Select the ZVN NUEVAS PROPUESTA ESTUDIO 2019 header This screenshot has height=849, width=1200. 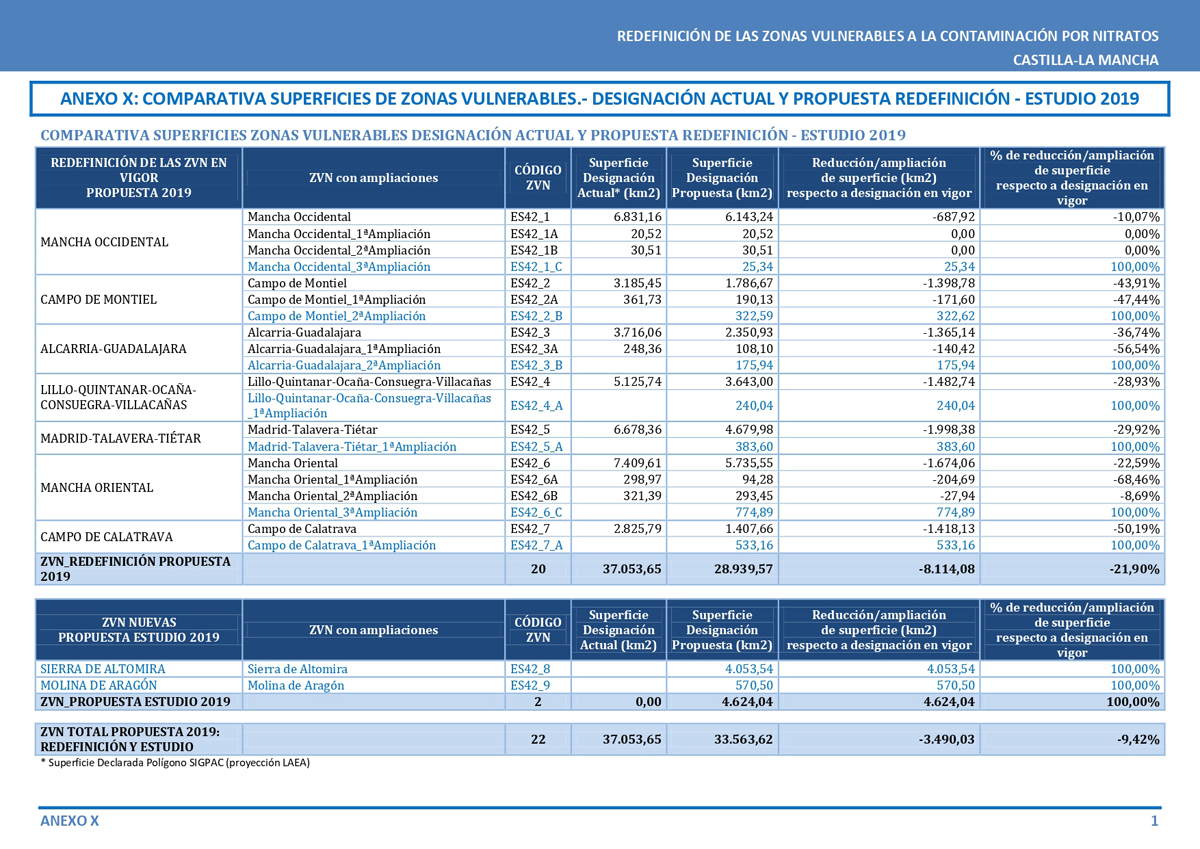tap(138, 630)
